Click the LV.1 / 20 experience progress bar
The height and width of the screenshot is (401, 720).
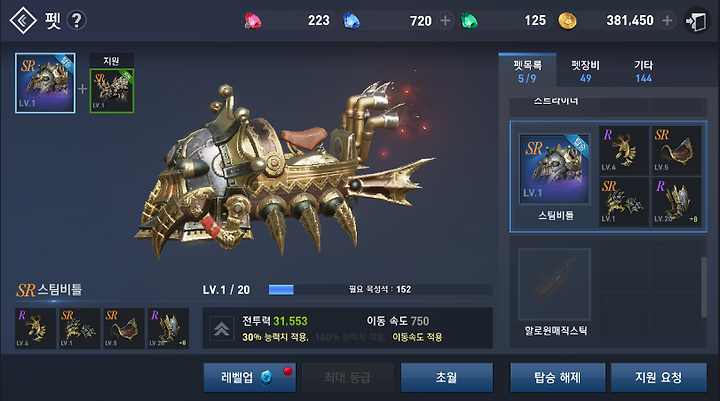[x=380, y=290]
